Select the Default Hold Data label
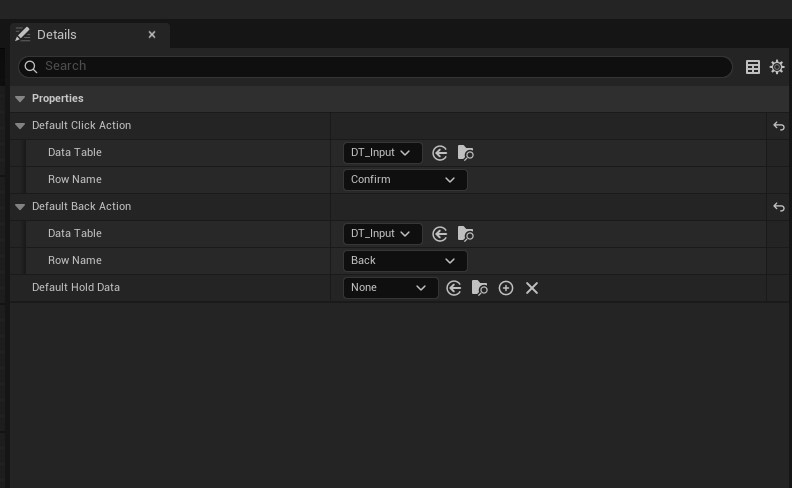 click(76, 287)
